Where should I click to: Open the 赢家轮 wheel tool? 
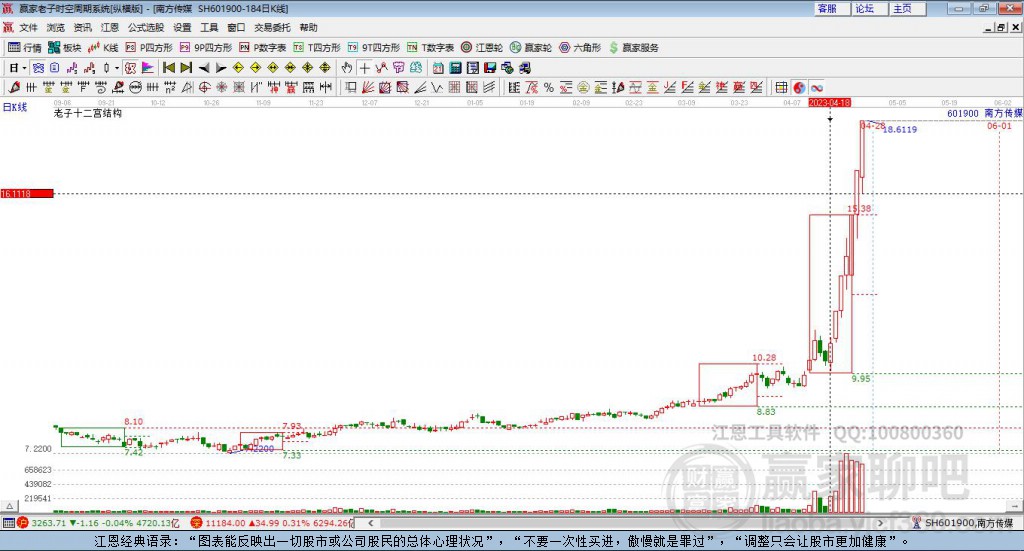tap(531, 48)
